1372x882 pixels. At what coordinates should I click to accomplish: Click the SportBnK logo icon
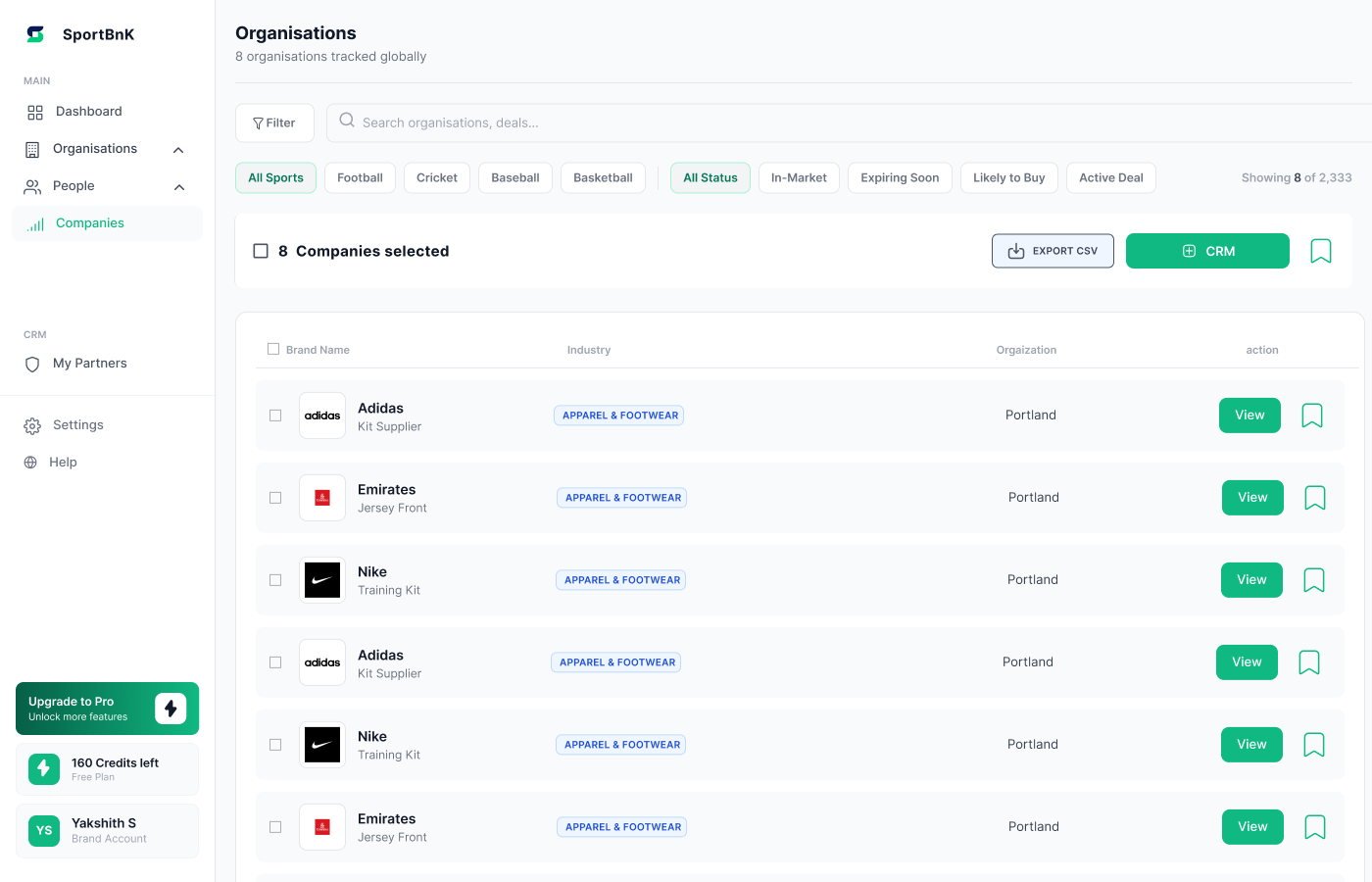[x=35, y=34]
